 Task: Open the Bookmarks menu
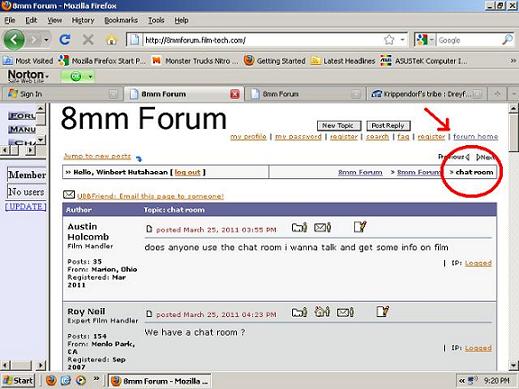point(121,20)
